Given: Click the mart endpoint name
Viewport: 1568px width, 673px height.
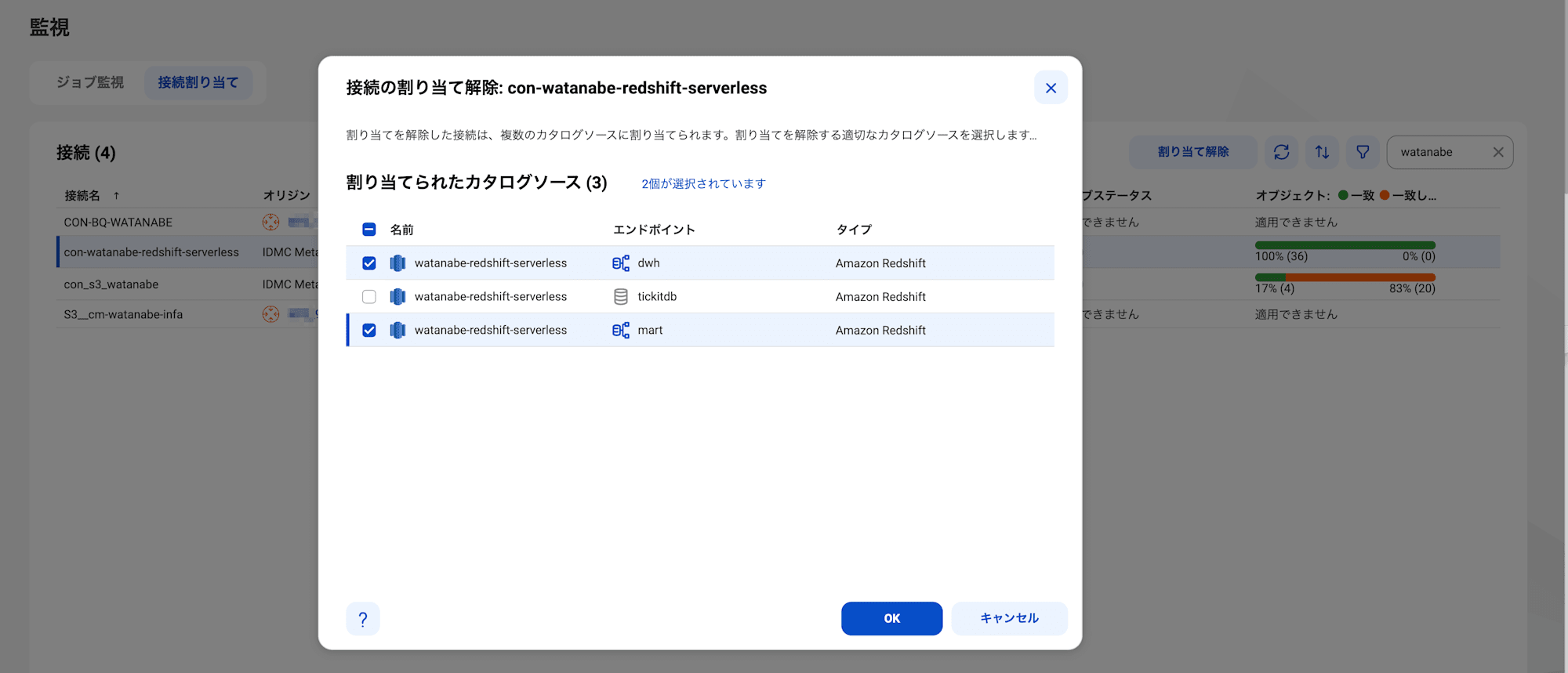Looking at the screenshot, I should point(650,331).
